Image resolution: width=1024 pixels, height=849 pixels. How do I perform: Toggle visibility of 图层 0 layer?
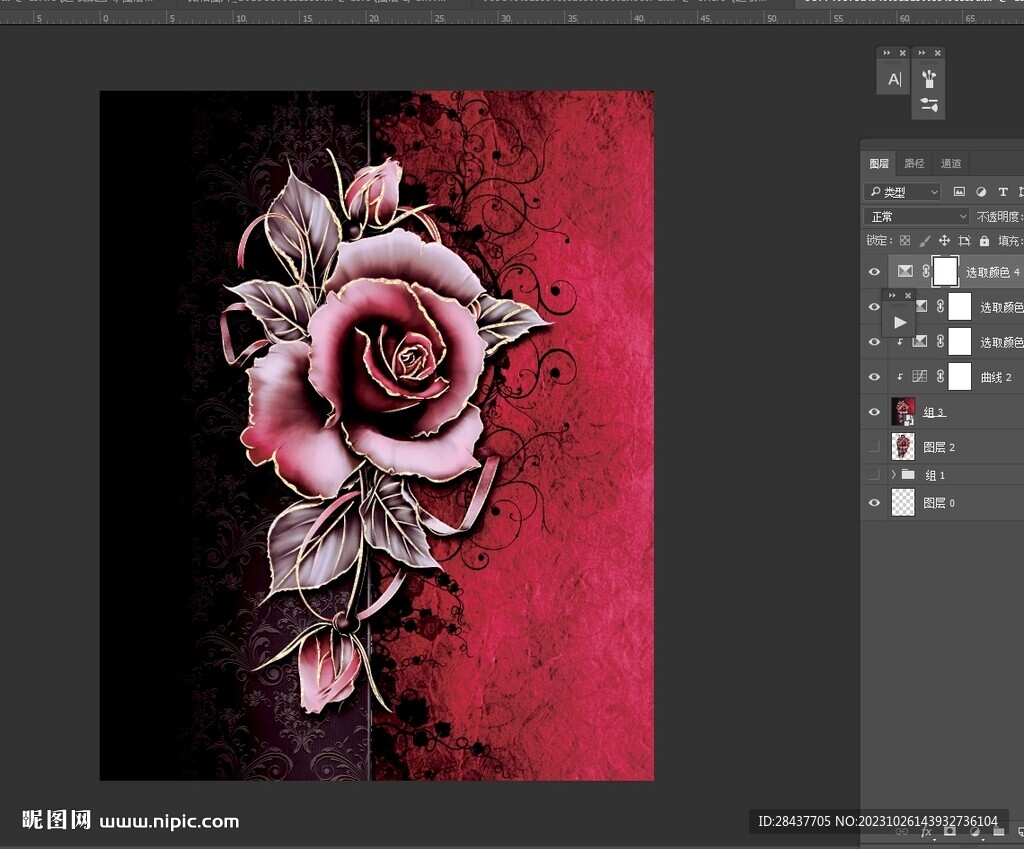[875, 503]
